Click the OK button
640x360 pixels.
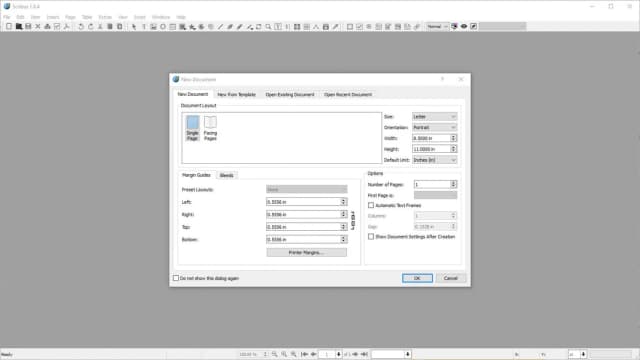point(417,278)
